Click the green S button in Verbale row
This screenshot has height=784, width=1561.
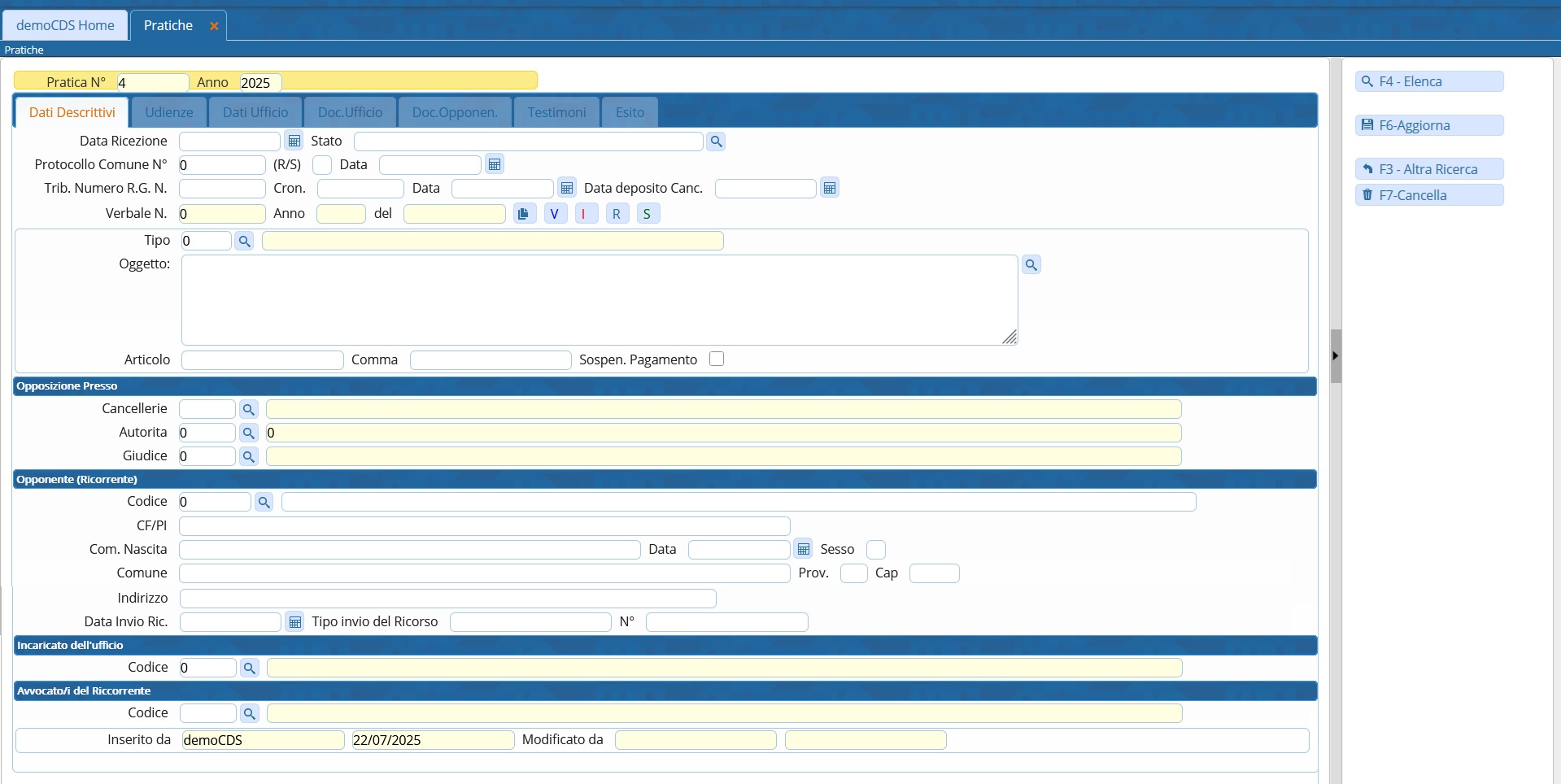click(647, 214)
